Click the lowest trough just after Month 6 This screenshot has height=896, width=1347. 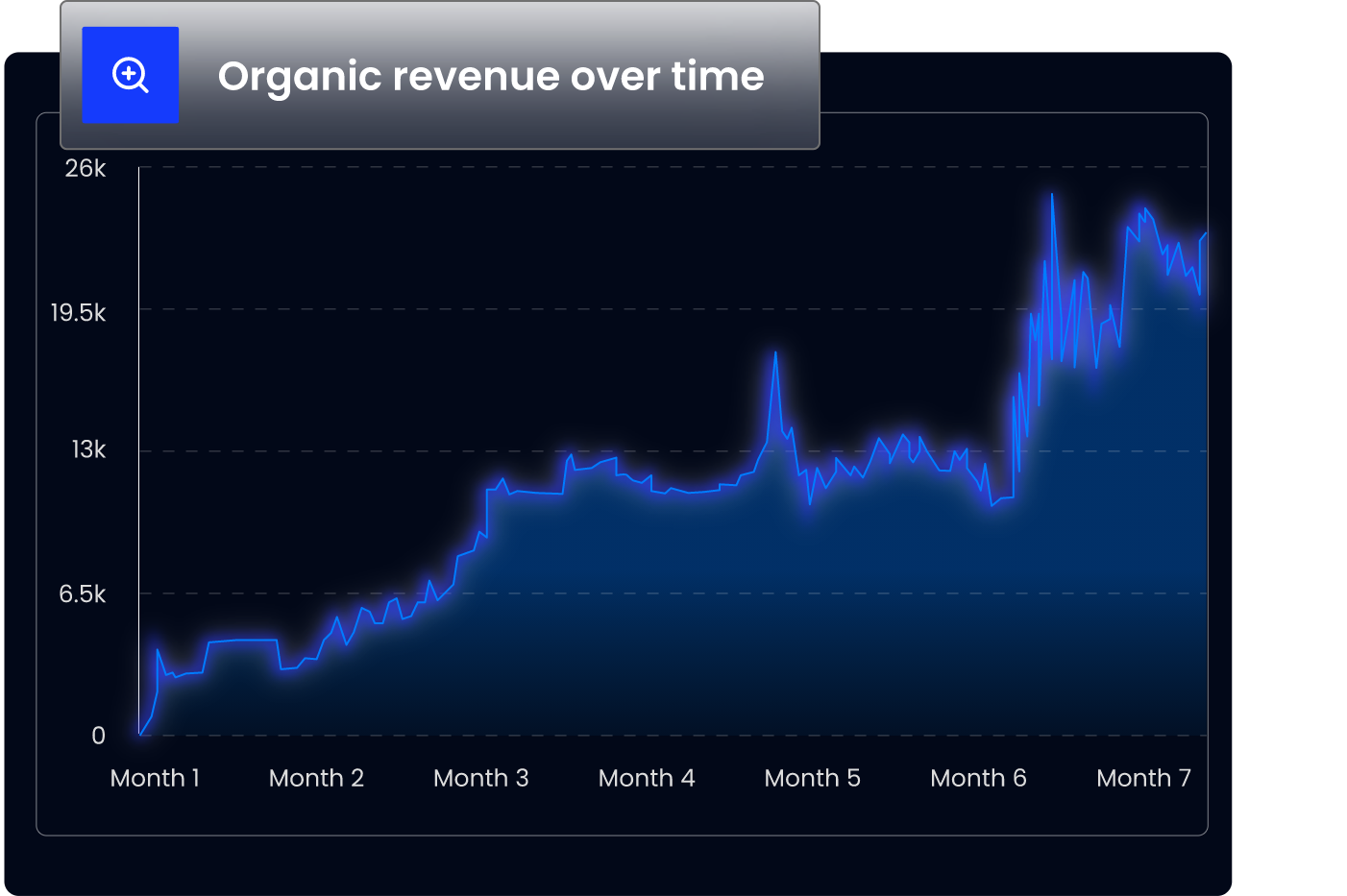[x=992, y=505]
